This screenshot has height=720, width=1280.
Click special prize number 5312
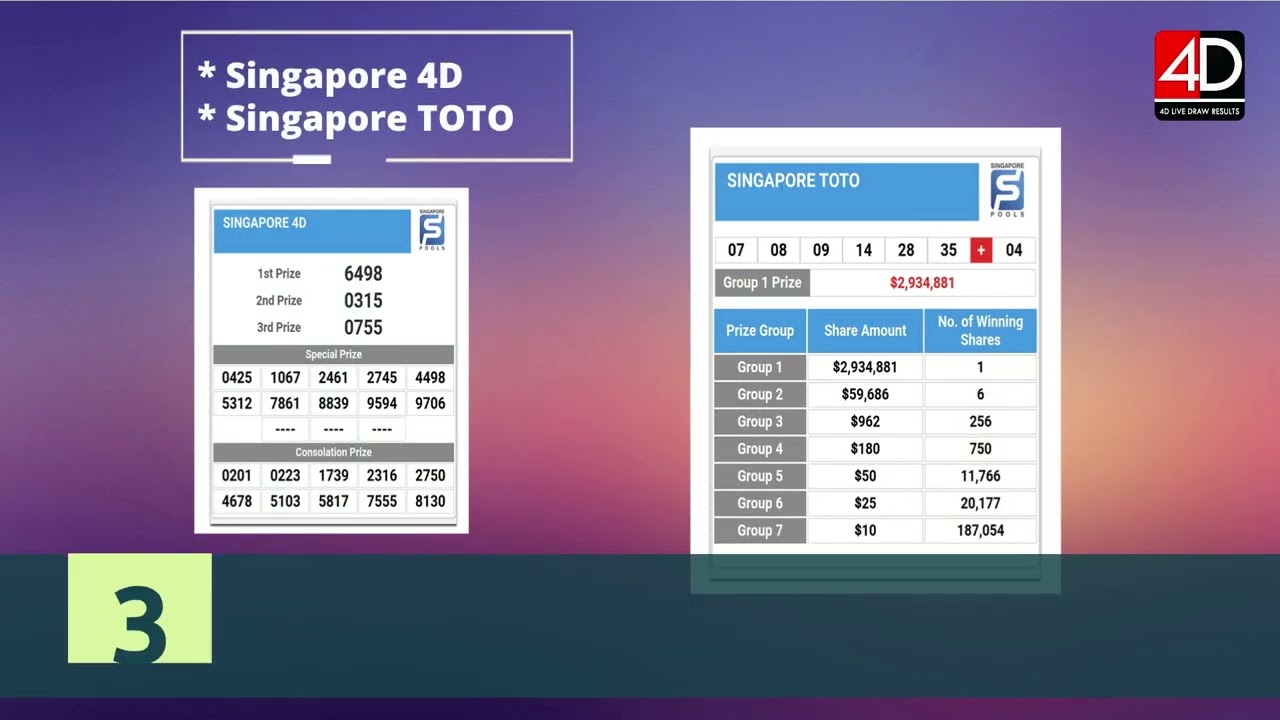point(237,404)
